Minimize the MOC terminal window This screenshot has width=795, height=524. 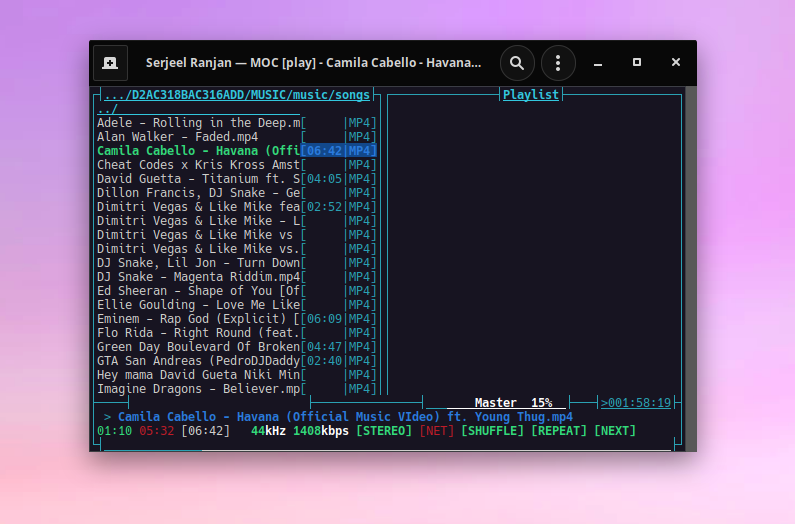[598, 63]
